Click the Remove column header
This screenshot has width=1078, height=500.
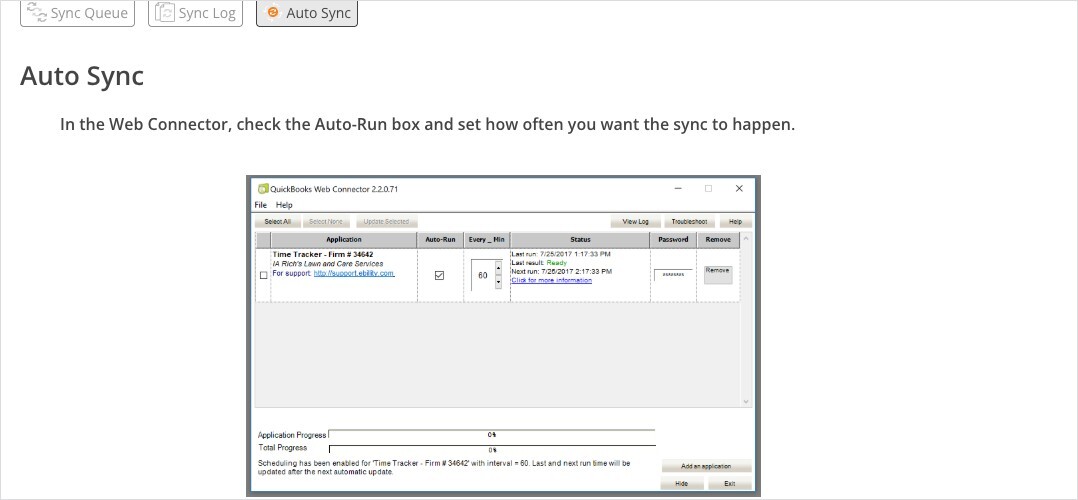[718, 240]
